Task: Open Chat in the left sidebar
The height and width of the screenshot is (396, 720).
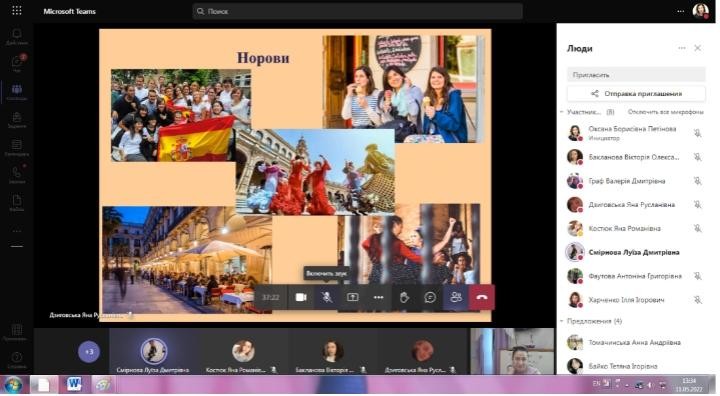Action: pyautogui.click(x=17, y=64)
